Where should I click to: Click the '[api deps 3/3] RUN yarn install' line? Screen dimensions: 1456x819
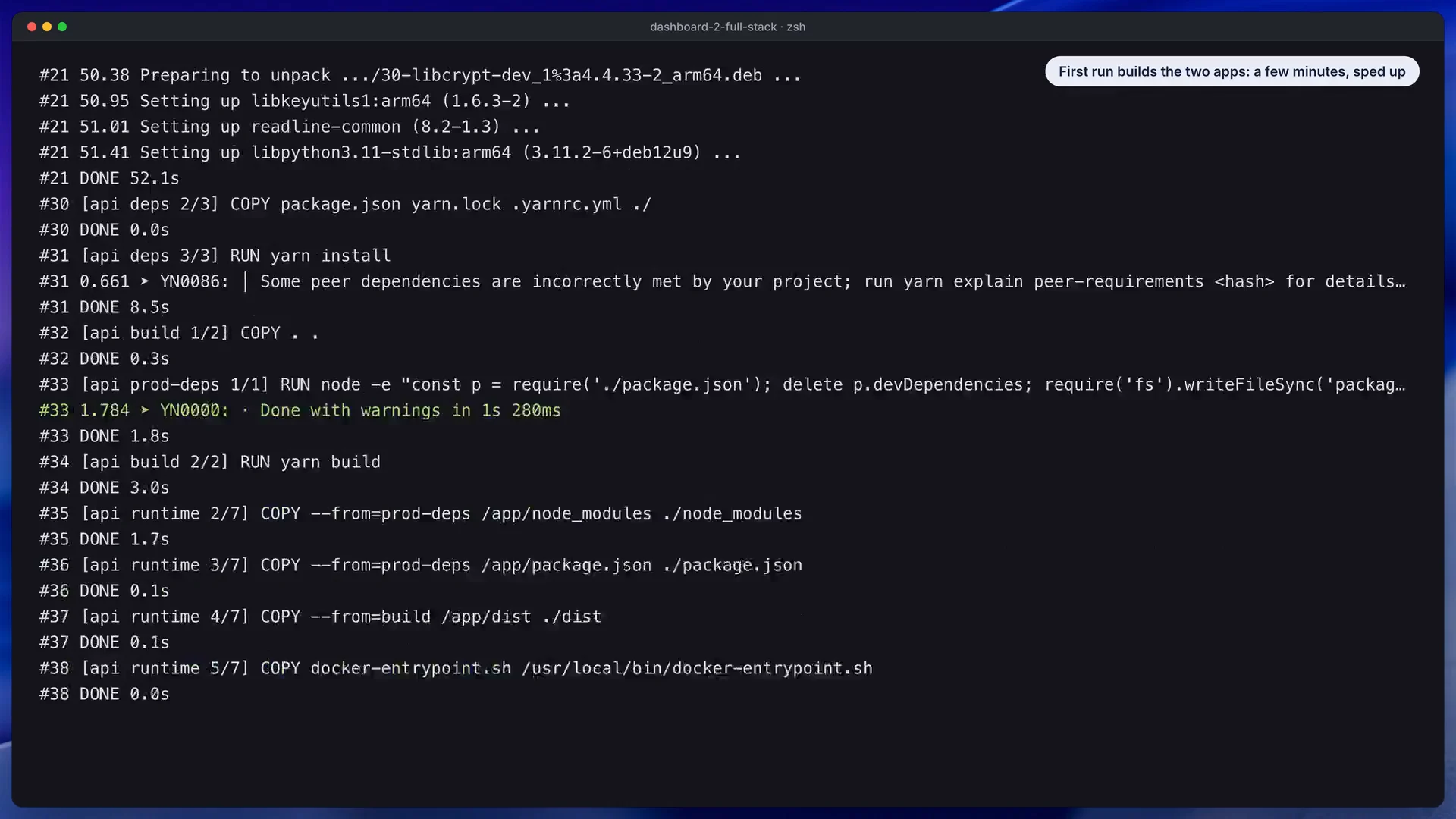[x=215, y=256]
